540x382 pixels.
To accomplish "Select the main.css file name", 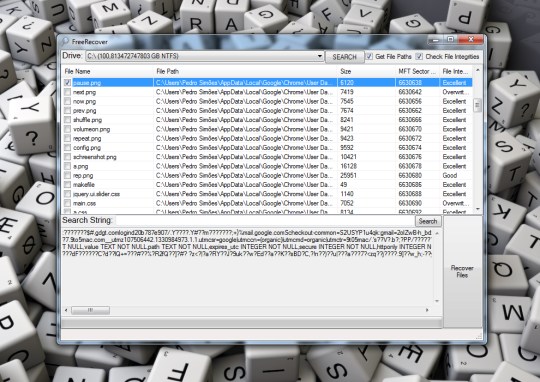I will (84, 203).
